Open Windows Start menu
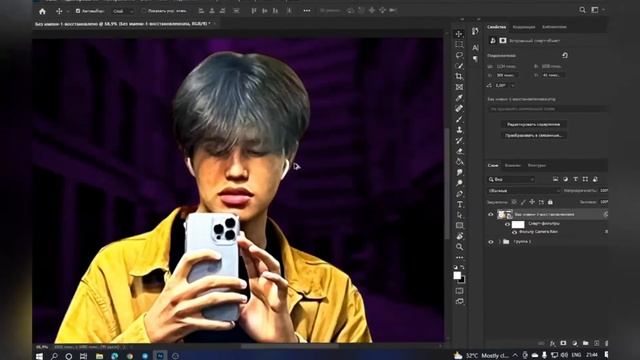The image size is (640, 360). pyautogui.click(x=40, y=356)
